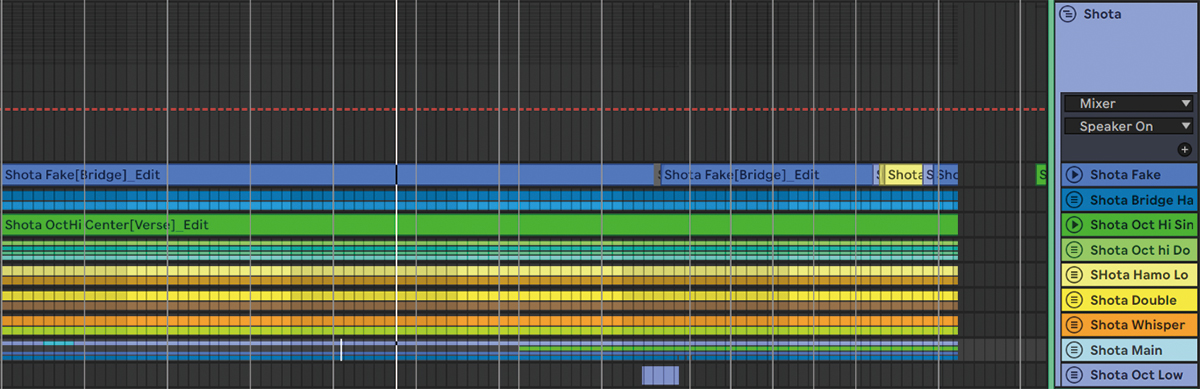The height and width of the screenshot is (389, 1200).
Task: Select the Shota OctHi Center[Verse]_Edit clip
Action: click(x=480, y=225)
